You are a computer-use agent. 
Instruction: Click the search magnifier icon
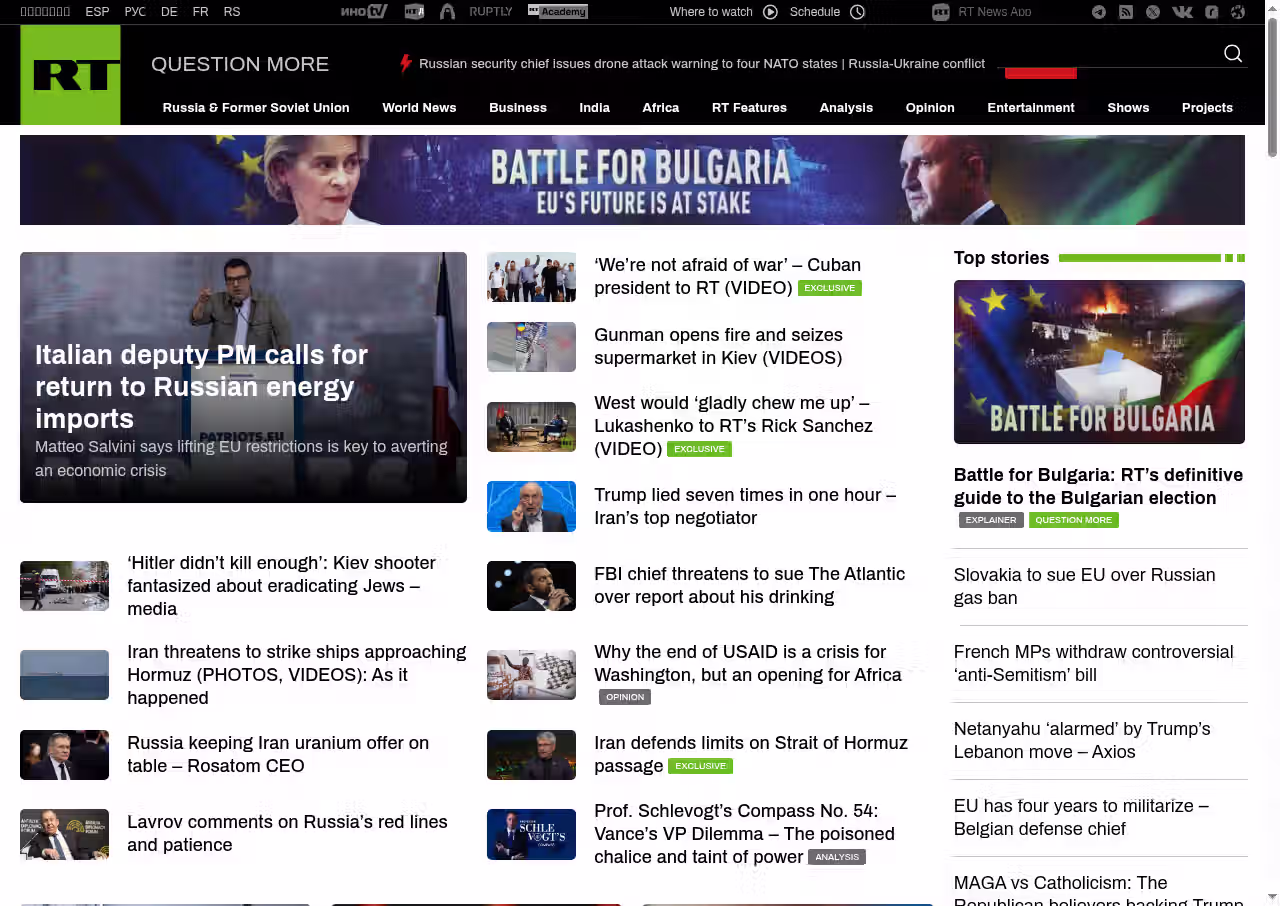[1233, 54]
